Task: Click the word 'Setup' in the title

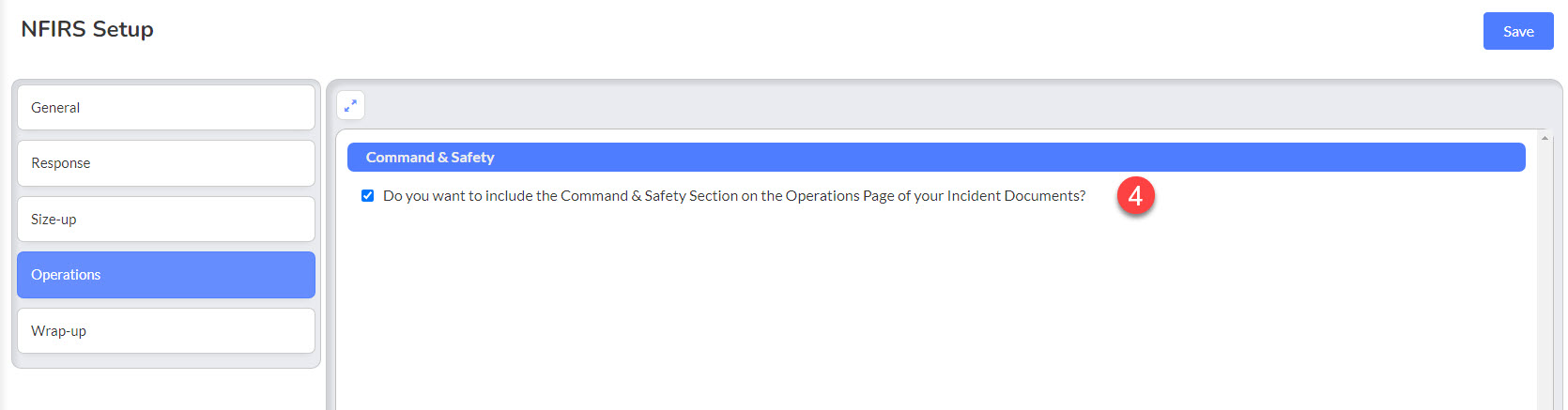Action: (123, 30)
